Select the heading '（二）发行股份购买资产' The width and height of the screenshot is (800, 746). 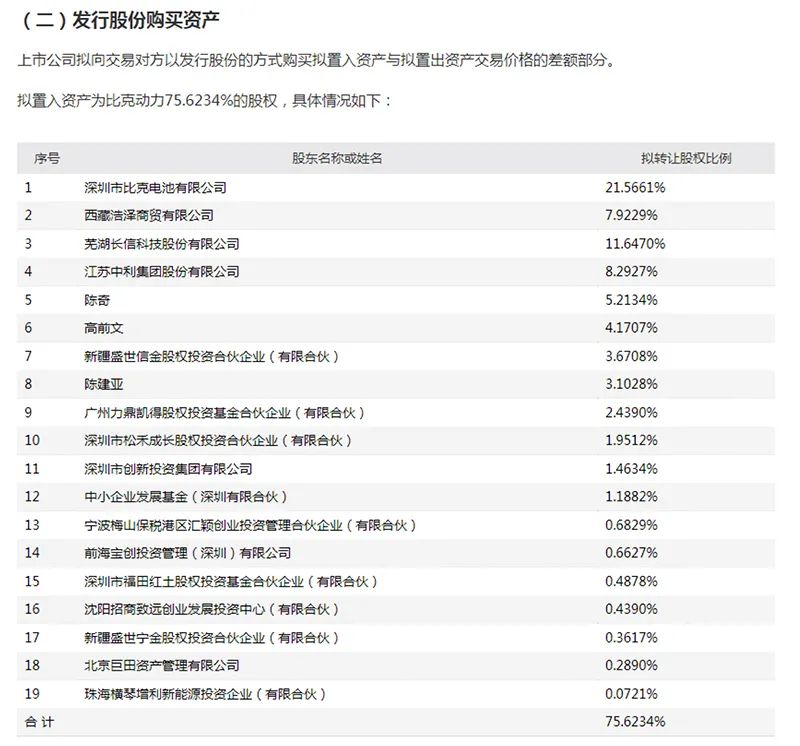[x=120, y=21]
